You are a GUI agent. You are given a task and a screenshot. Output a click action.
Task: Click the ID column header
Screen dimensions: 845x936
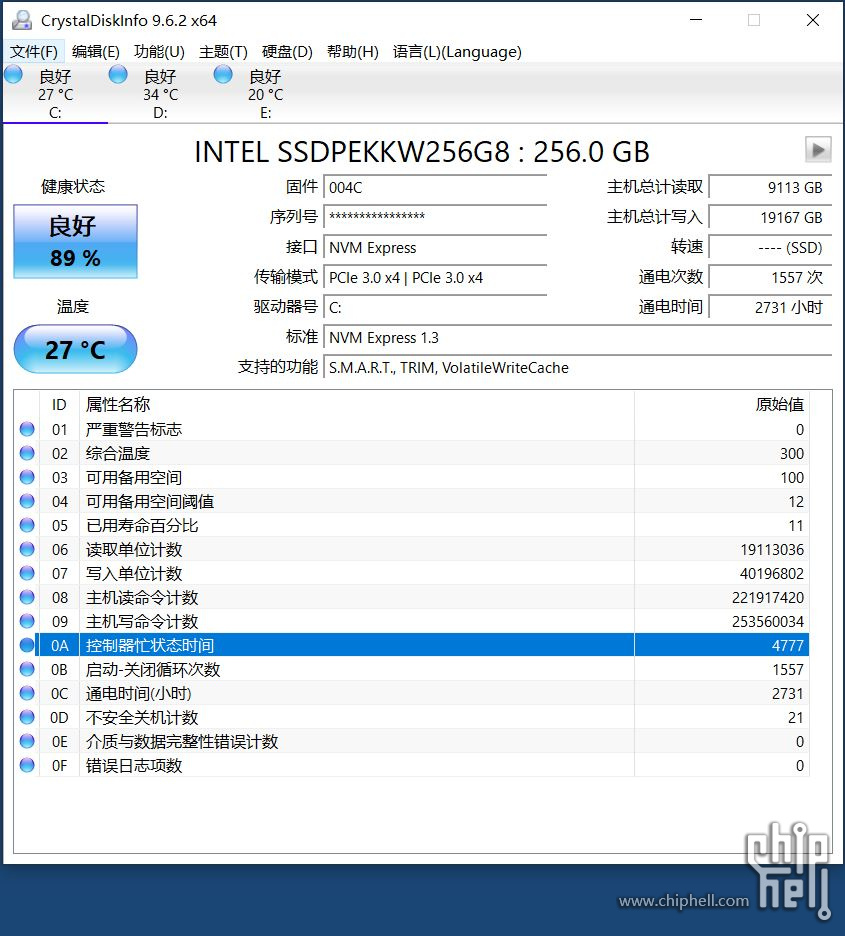click(x=59, y=405)
